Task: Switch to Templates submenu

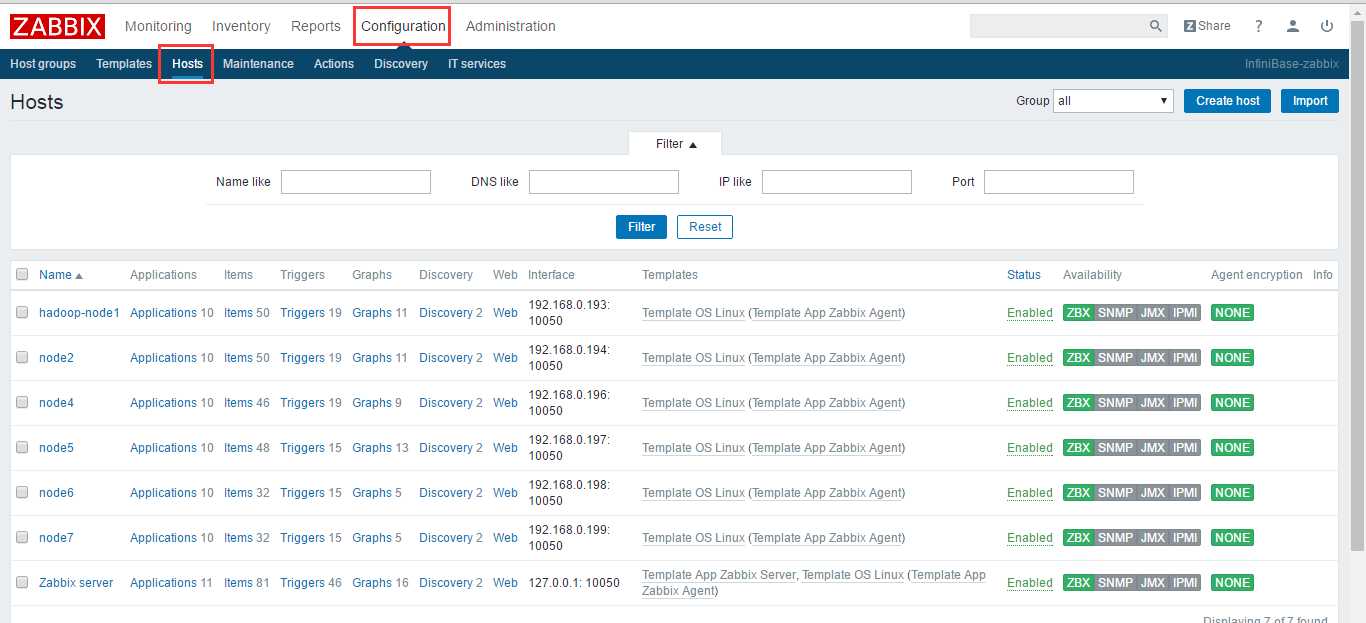Action: [x=124, y=64]
